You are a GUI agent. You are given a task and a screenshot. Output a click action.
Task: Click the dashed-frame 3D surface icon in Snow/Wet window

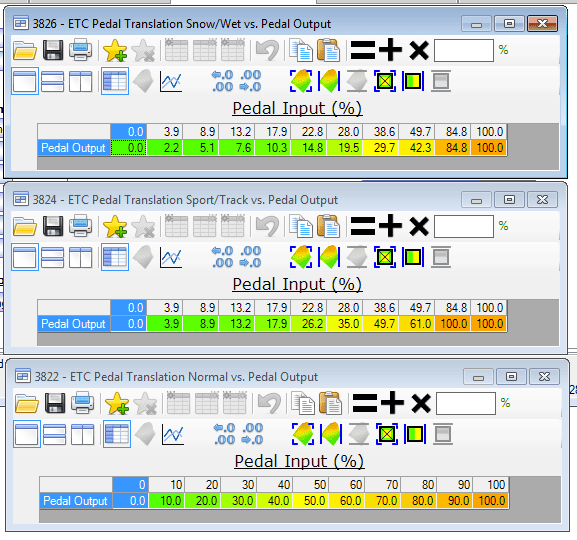301,81
